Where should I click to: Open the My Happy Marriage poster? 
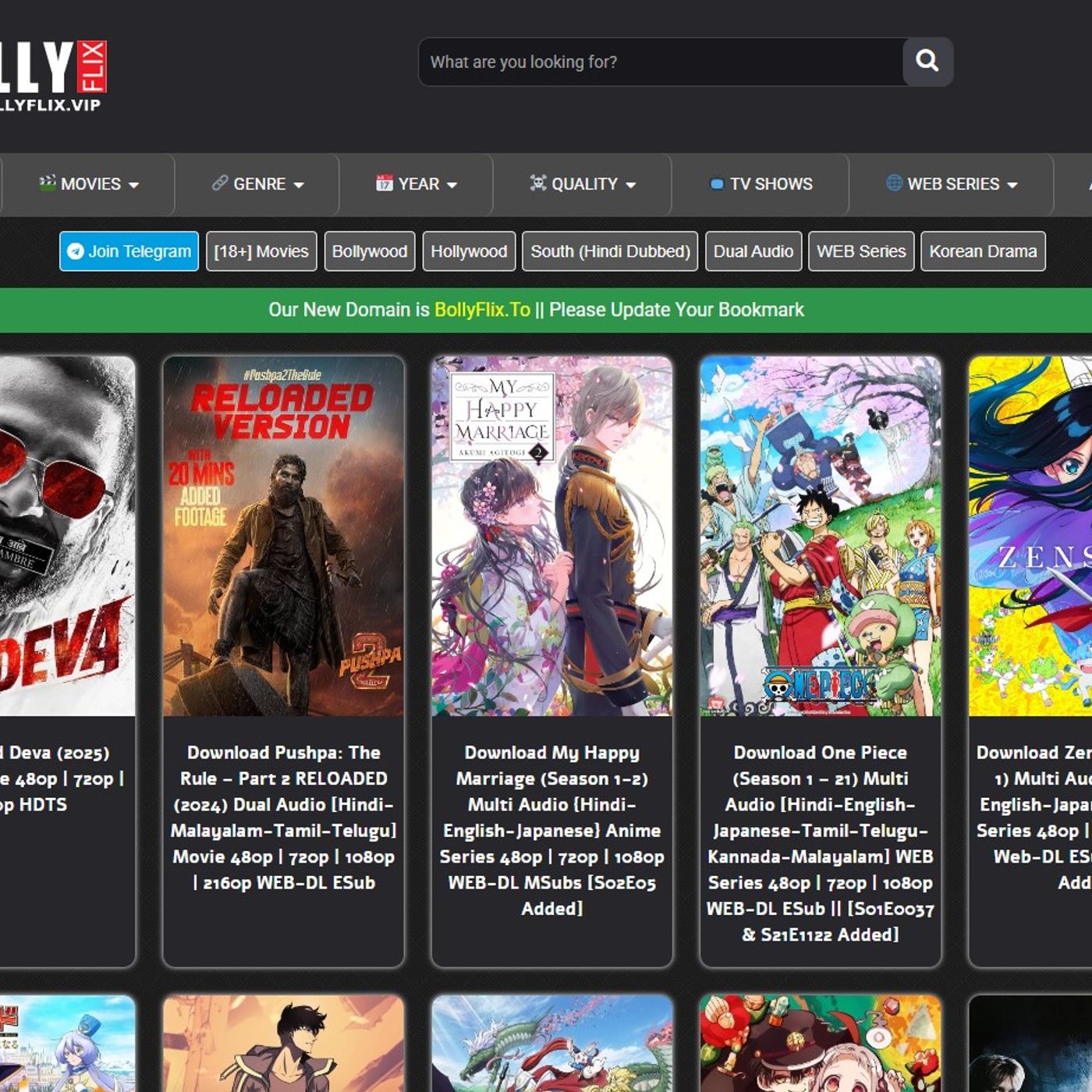pyautogui.click(x=552, y=537)
